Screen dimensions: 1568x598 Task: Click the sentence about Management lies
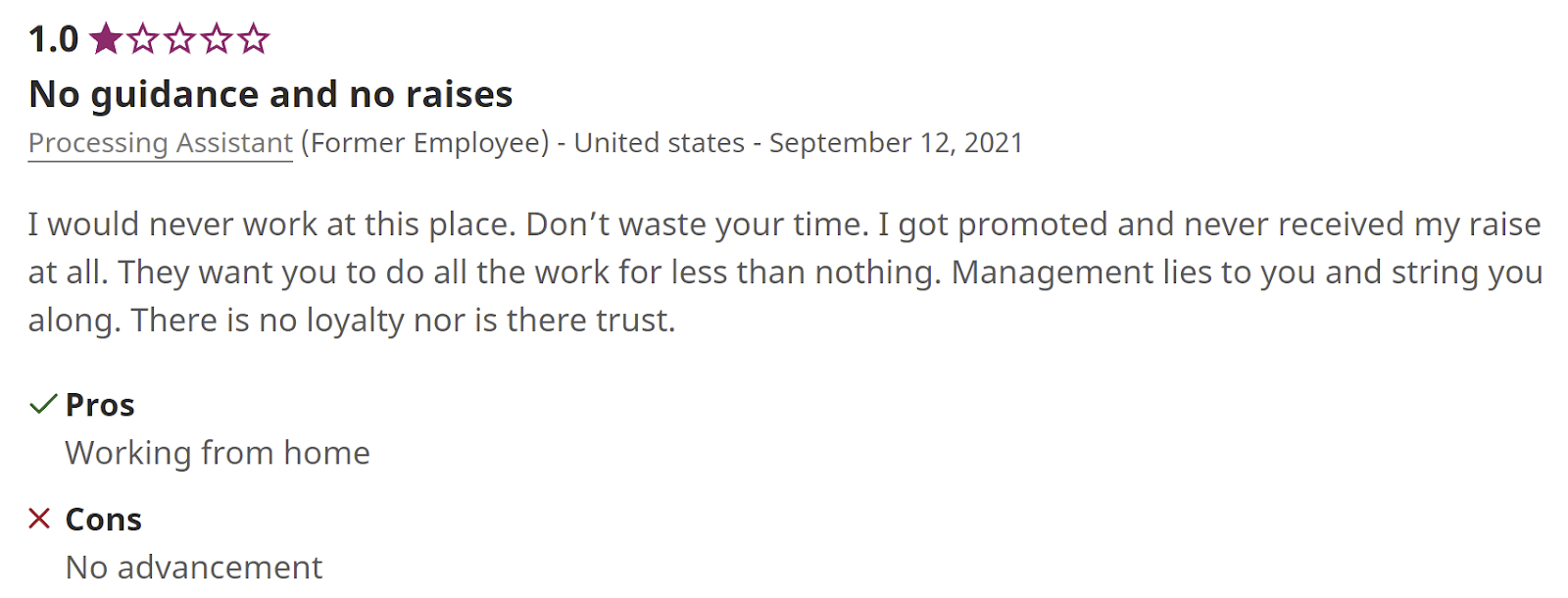pyautogui.click(x=1245, y=273)
